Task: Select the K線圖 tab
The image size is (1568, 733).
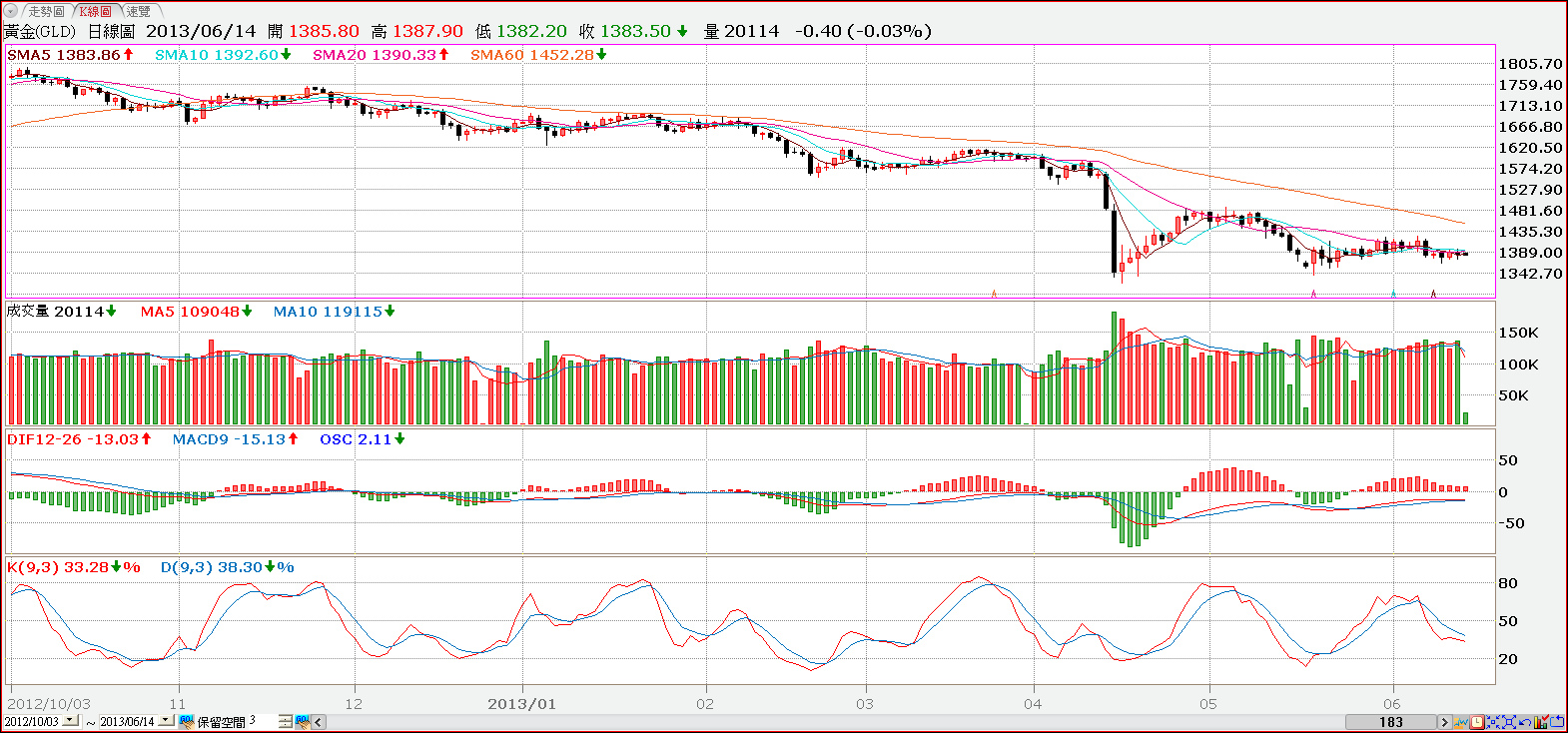Action: 96,11
